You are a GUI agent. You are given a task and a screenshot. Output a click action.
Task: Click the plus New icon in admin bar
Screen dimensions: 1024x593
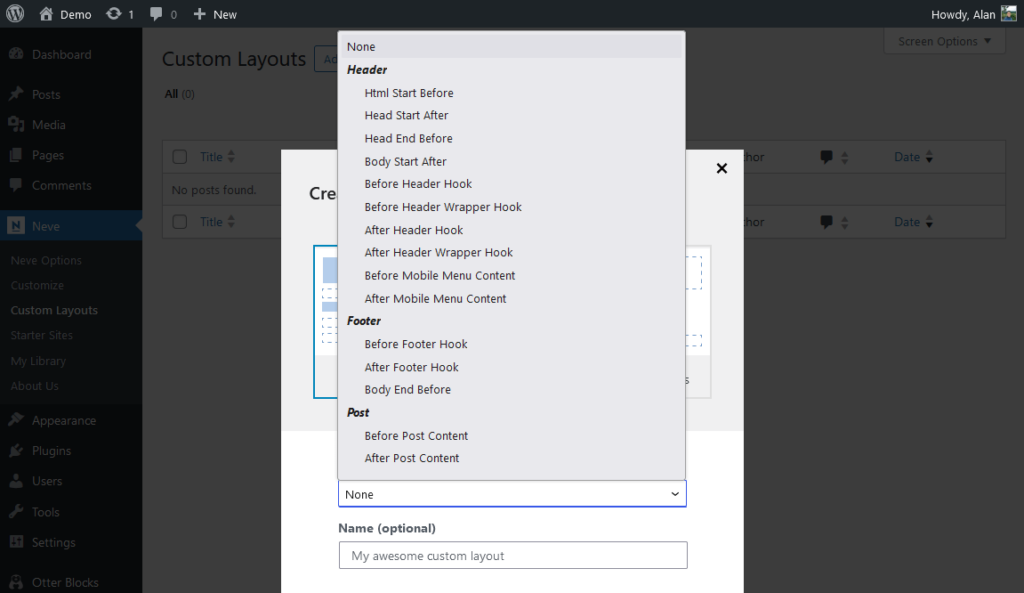[199, 14]
